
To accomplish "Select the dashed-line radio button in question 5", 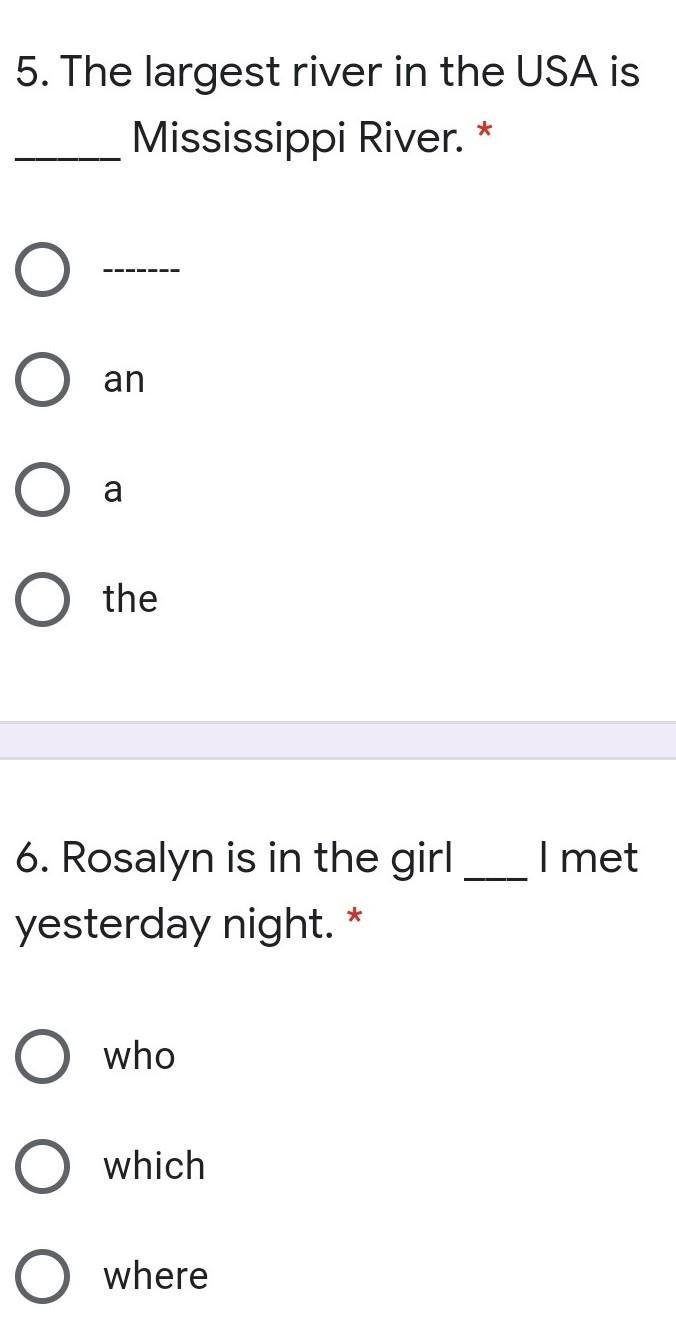I will click(43, 270).
